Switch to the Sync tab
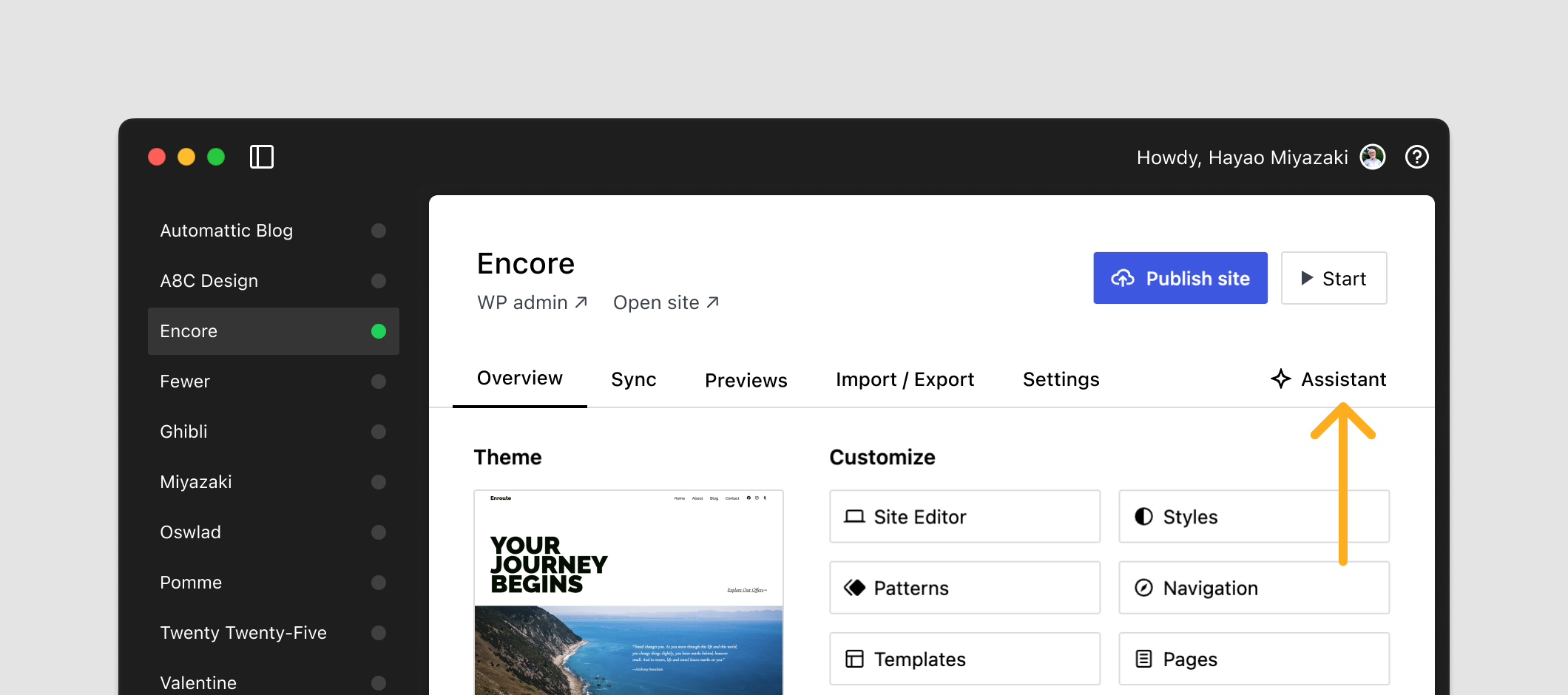The height and width of the screenshot is (695, 1568). tap(633, 379)
